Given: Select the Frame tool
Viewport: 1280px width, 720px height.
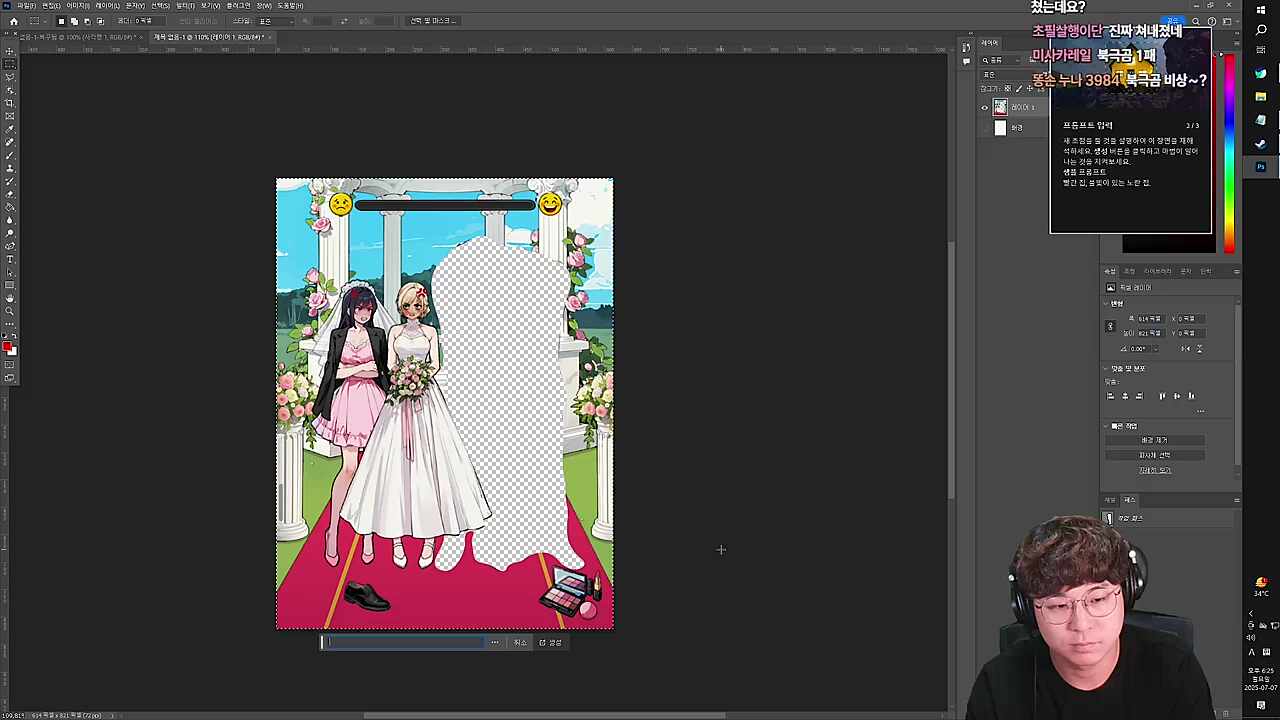Looking at the screenshot, I should coord(10,115).
